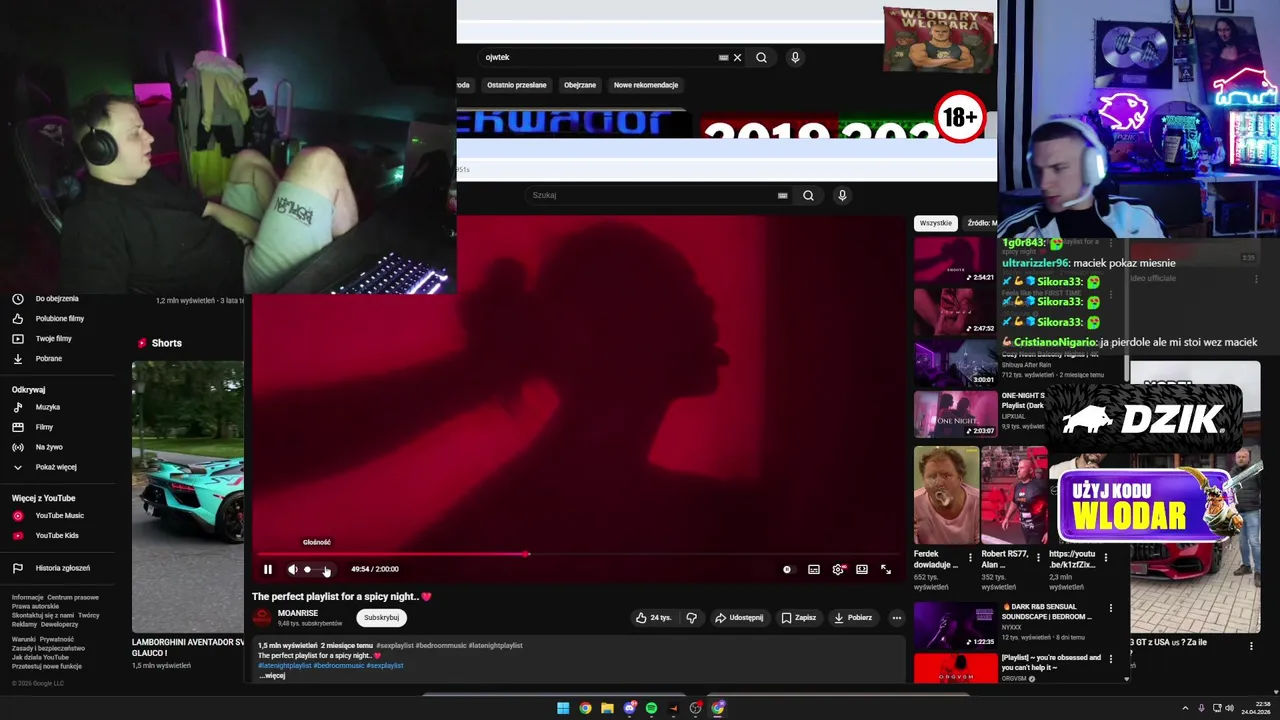The height and width of the screenshot is (720, 1280).
Task: Subscribe to MOANRISE with Subskrybuj
Action: coord(381,618)
